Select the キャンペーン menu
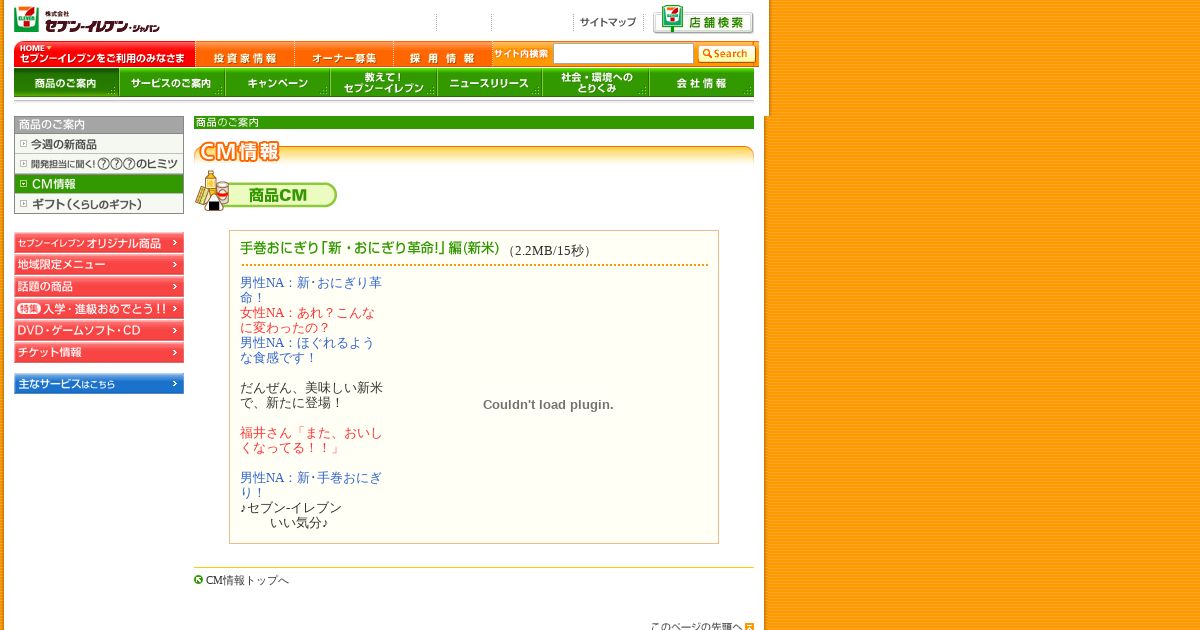 tap(278, 83)
